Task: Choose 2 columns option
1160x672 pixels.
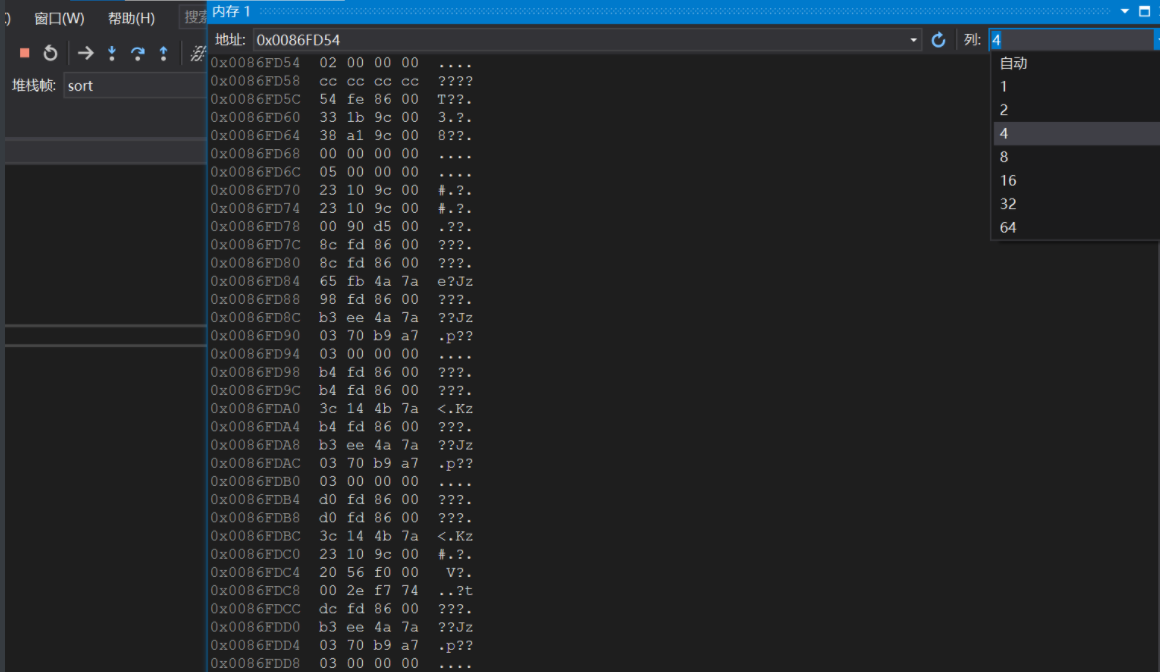Action: click(1076, 110)
